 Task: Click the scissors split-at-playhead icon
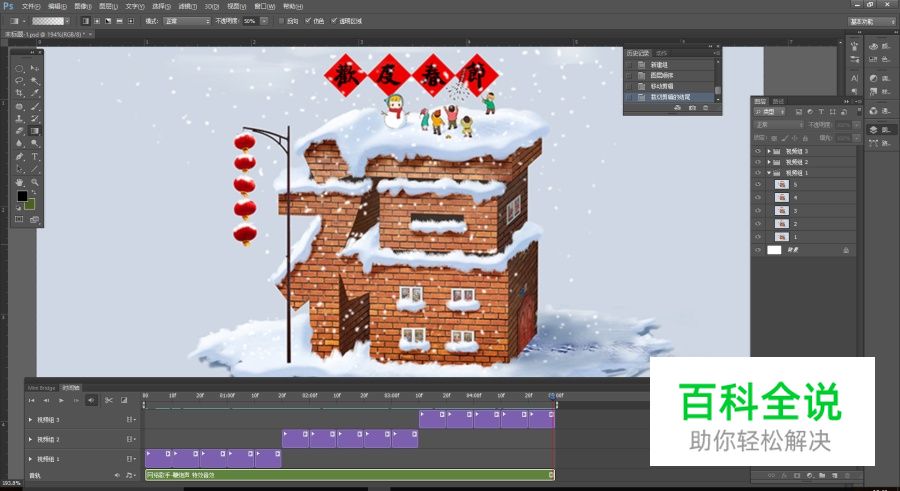click(110, 400)
